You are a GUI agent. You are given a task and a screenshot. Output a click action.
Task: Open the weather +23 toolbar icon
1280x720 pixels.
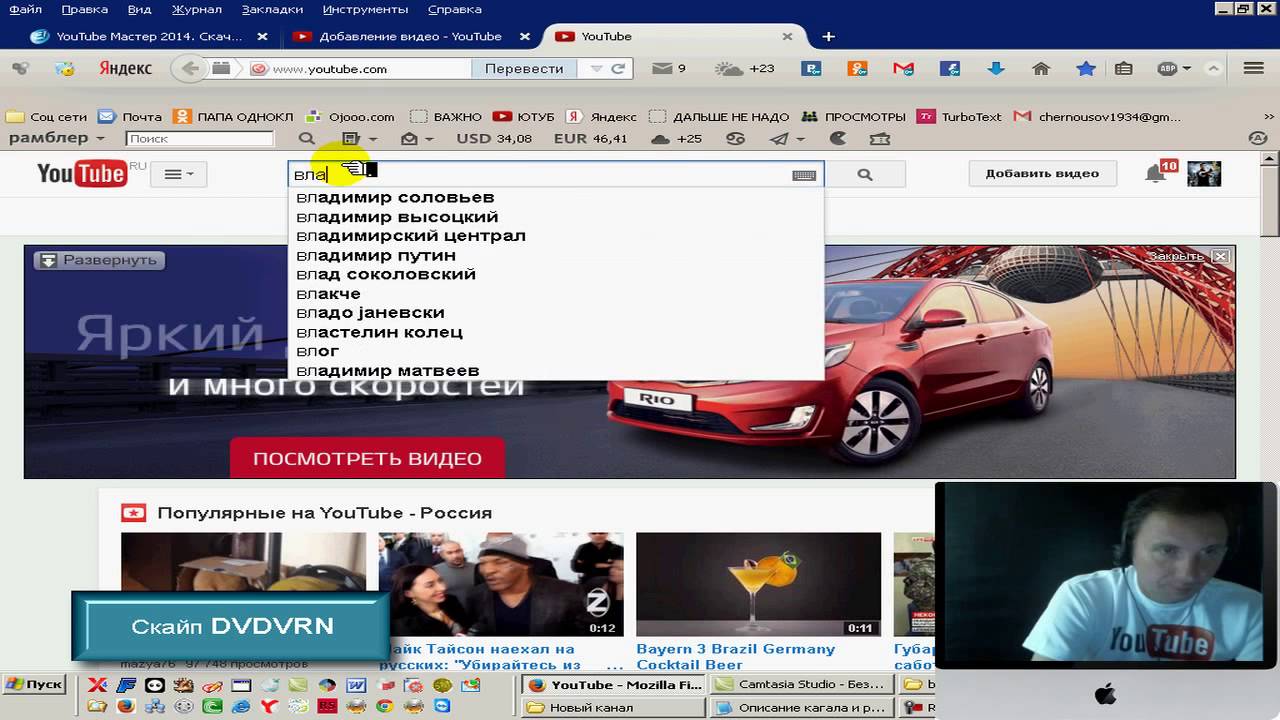(745, 69)
